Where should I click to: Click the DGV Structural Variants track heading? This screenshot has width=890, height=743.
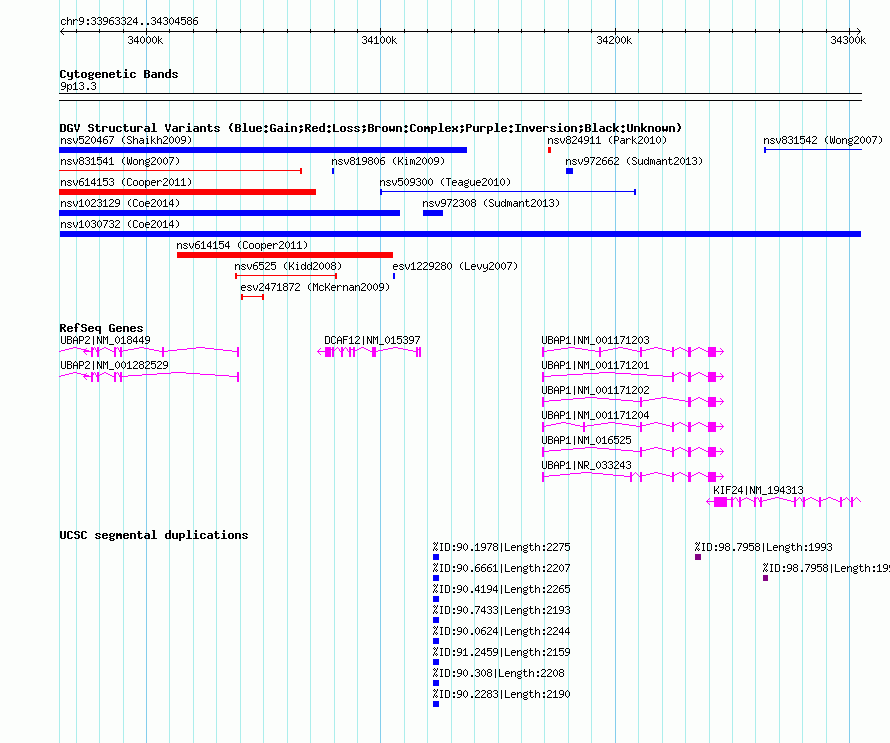pos(371,128)
